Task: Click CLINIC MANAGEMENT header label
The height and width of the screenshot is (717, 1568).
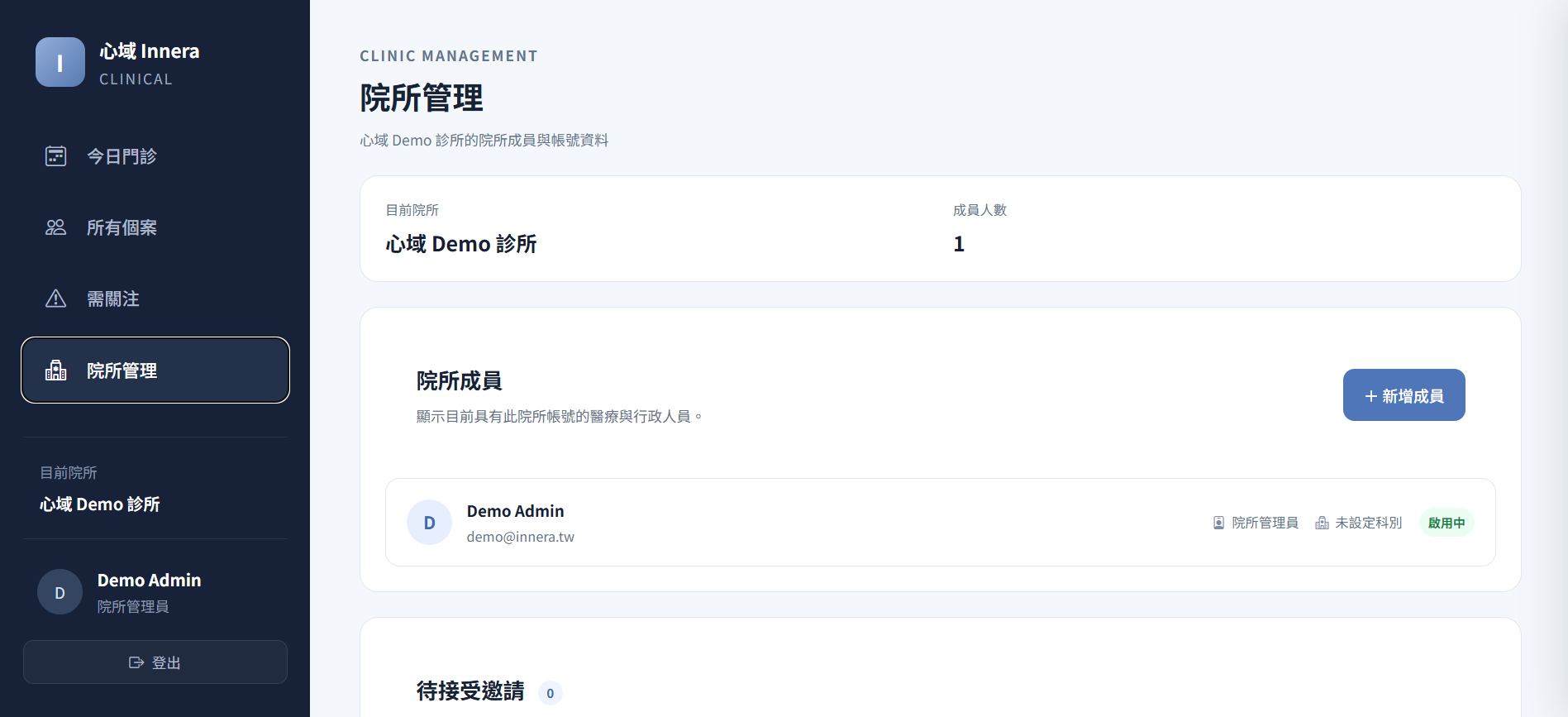Action: point(449,56)
